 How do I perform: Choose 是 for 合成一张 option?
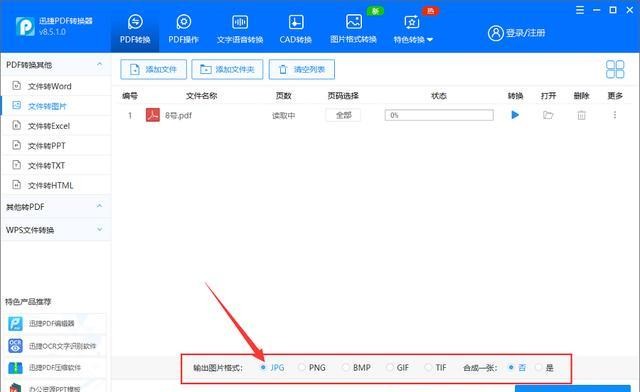pyautogui.click(x=539, y=368)
